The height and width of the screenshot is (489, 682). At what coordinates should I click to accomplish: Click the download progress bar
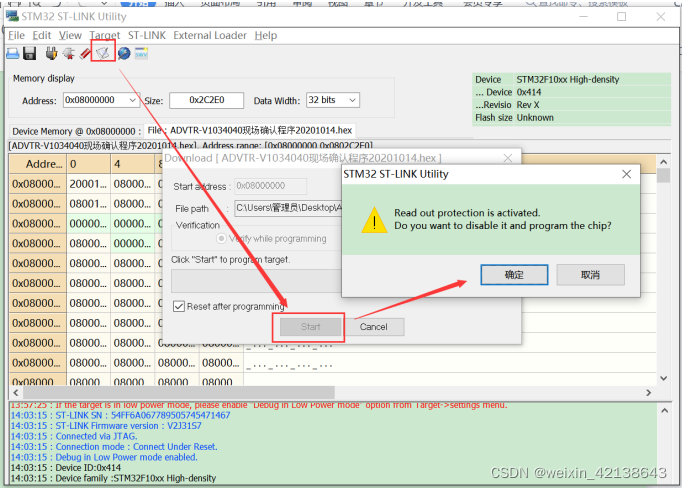tap(257, 281)
